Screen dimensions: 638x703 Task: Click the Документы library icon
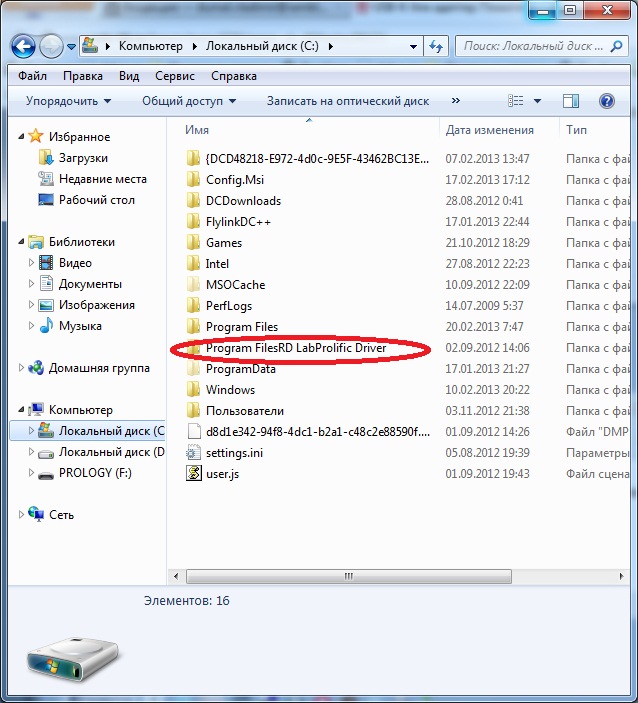click(46, 283)
